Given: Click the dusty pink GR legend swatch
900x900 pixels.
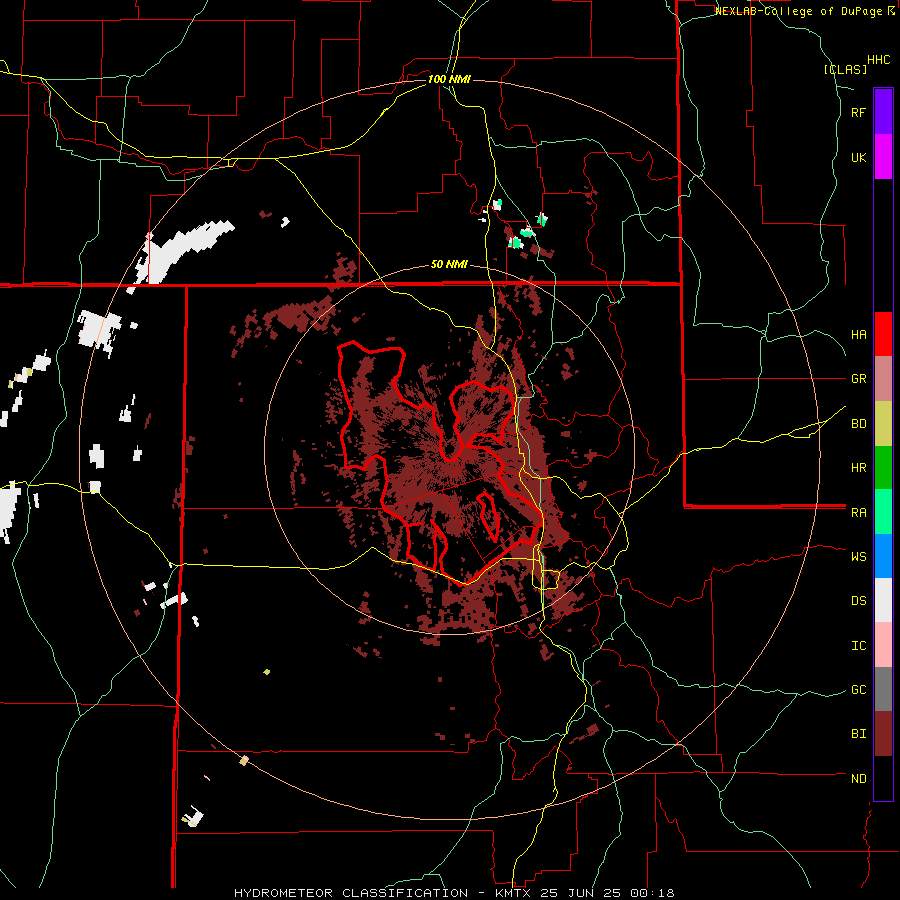Looking at the screenshot, I should (x=883, y=379).
